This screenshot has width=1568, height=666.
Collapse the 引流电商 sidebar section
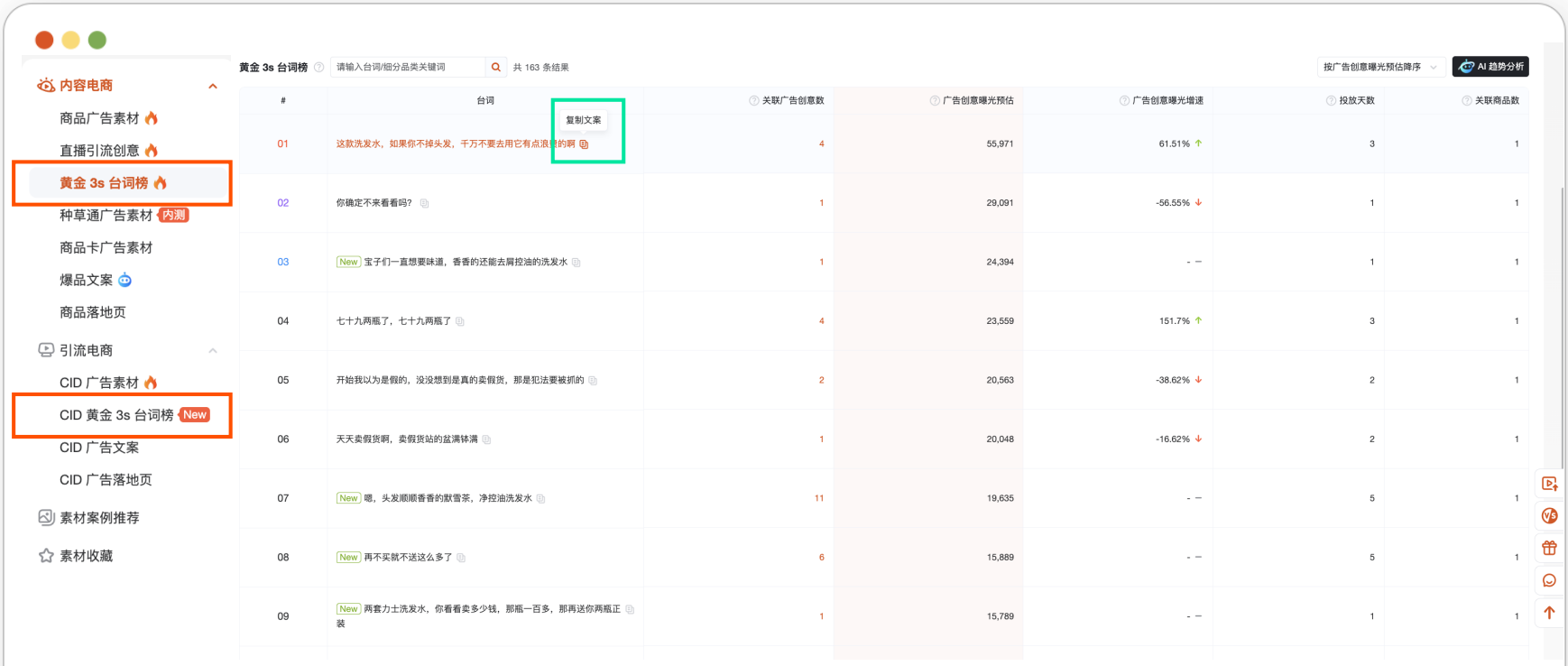(213, 350)
